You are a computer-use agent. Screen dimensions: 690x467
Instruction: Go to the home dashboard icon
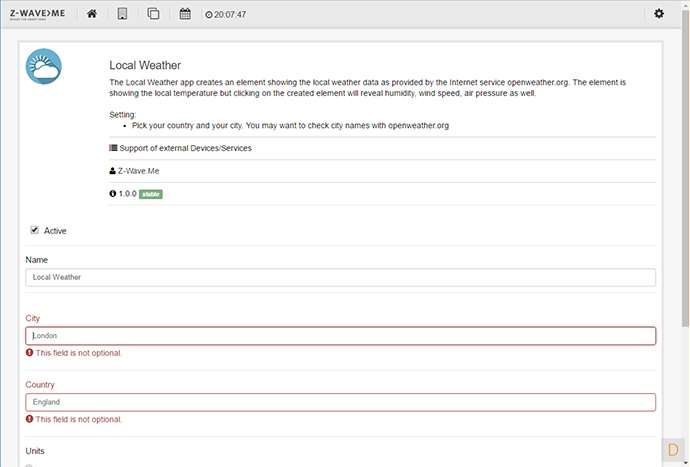(x=92, y=14)
